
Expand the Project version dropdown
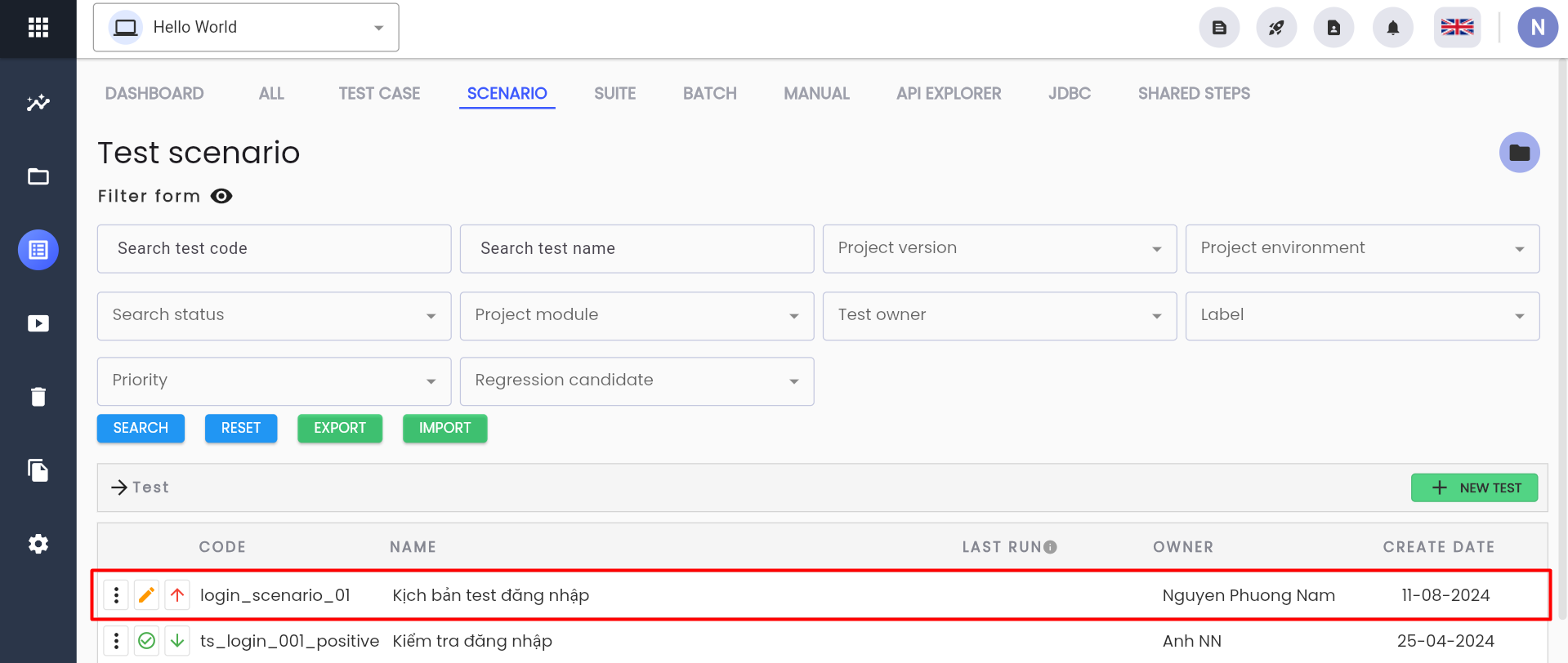click(999, 248)
